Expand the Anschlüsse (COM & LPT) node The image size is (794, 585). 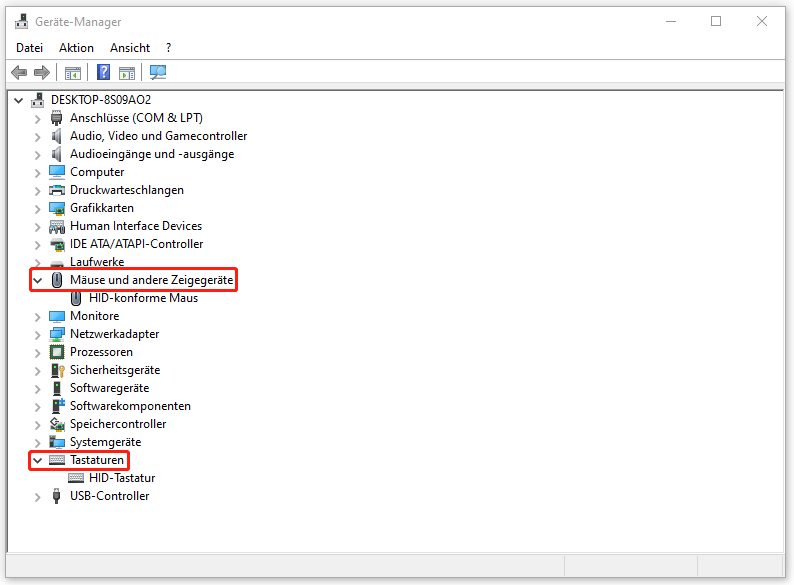(37, 119)
